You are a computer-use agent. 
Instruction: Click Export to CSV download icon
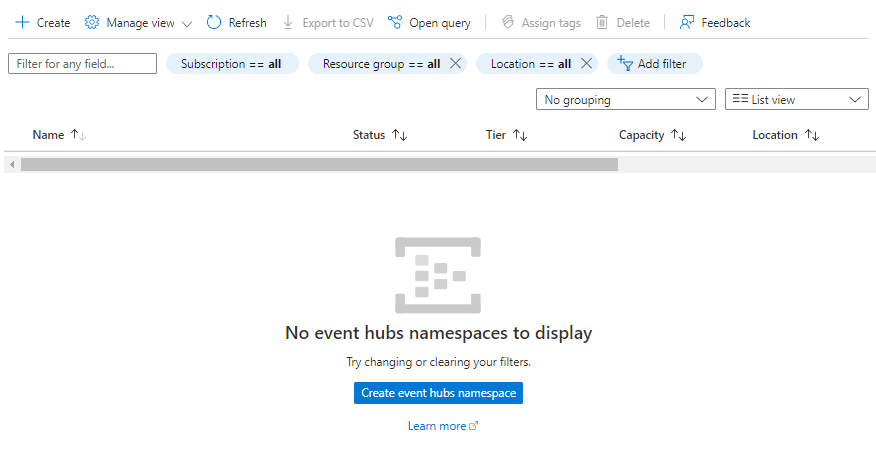(x=288, y=22)
